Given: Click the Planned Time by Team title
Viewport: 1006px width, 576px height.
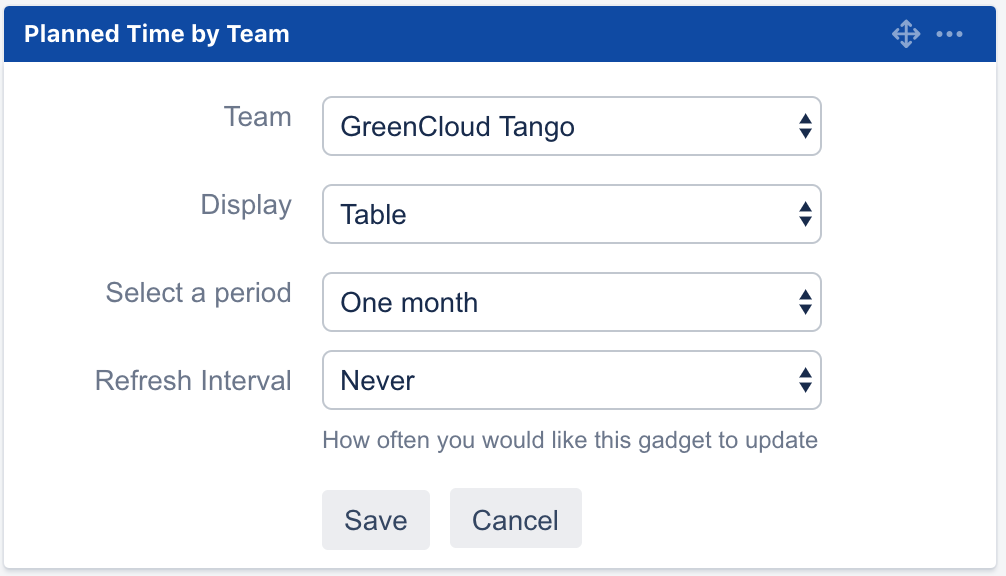Looking at the screenshot, I should (x=157, y=34).
